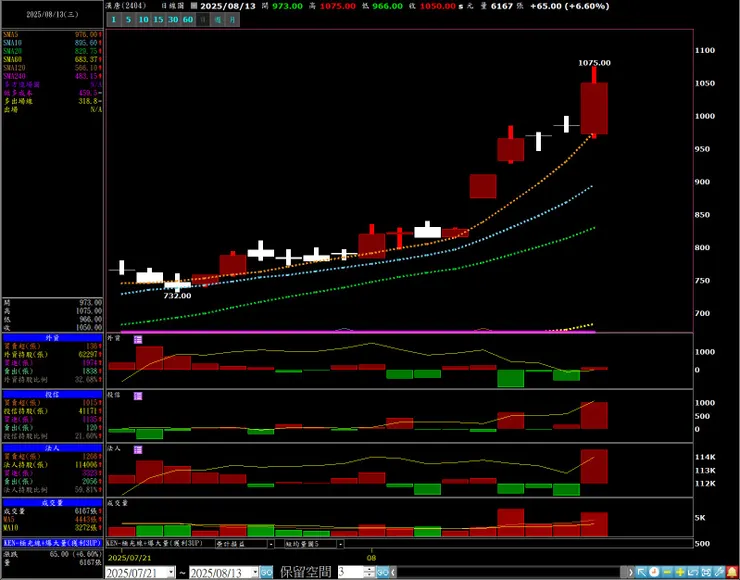This screenshot has width=740, height=580.
Task: Click the fit-to-screen icon
Action: tap(706, 572)
